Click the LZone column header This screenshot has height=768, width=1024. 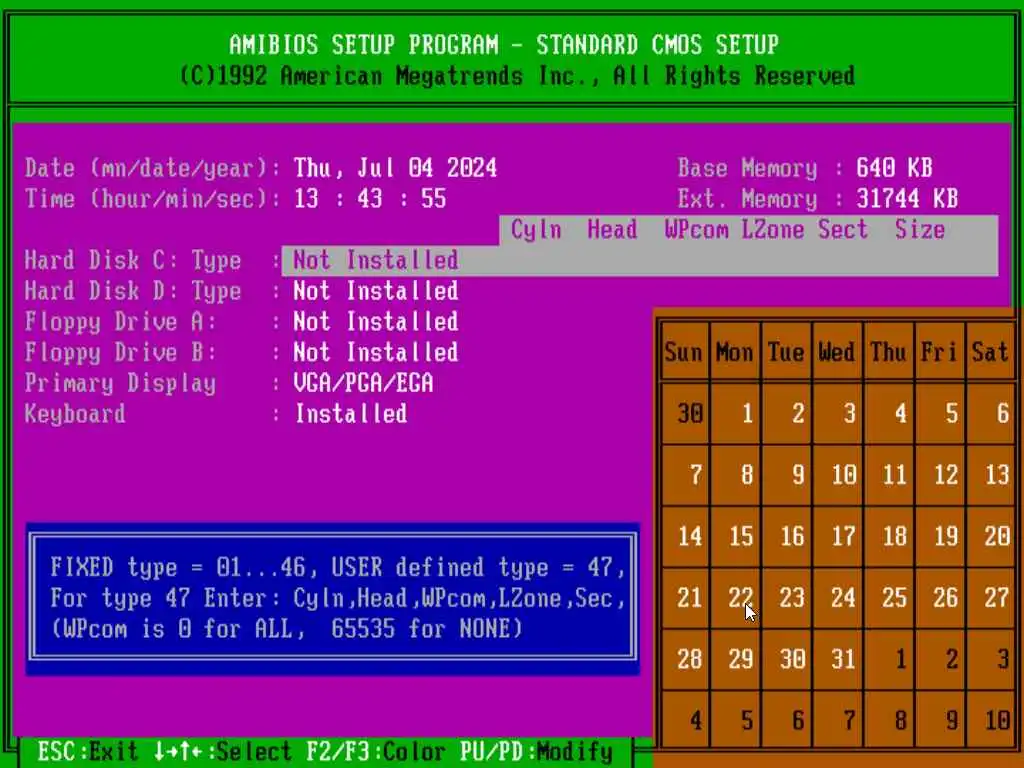click(773, 229)
